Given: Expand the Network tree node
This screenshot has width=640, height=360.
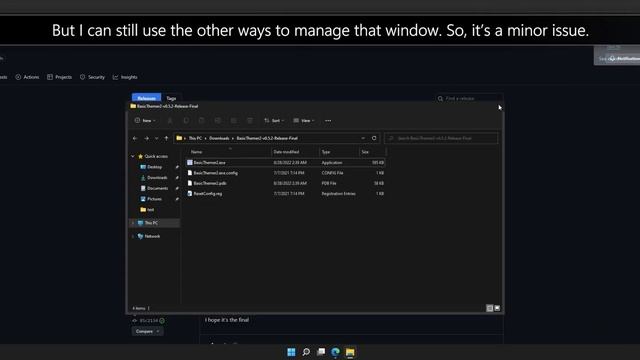Looking at the screenshot, I should pyautogui.click(x=133, y=236).
